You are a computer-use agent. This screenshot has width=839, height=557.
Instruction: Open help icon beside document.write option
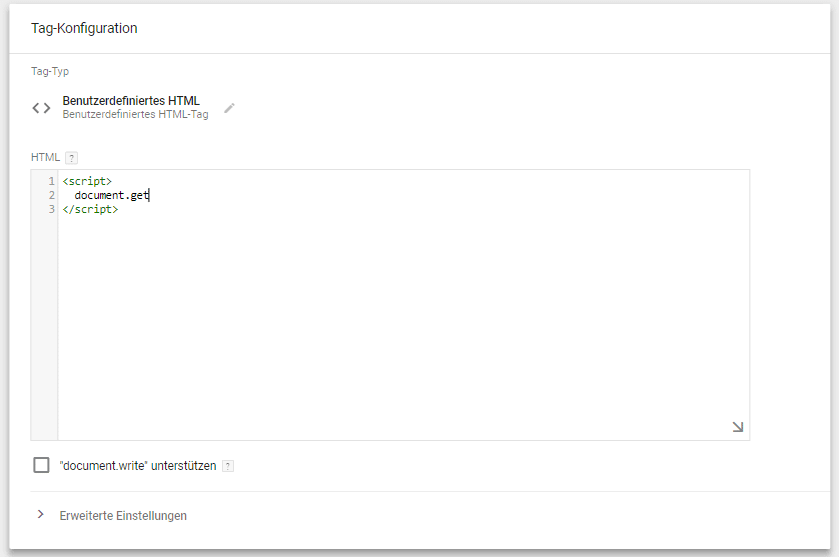[228, 466]
